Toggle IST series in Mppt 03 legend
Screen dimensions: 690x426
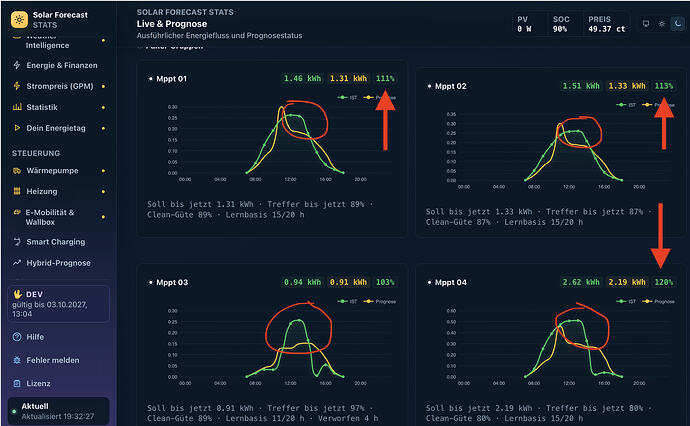tap(348, 301)
